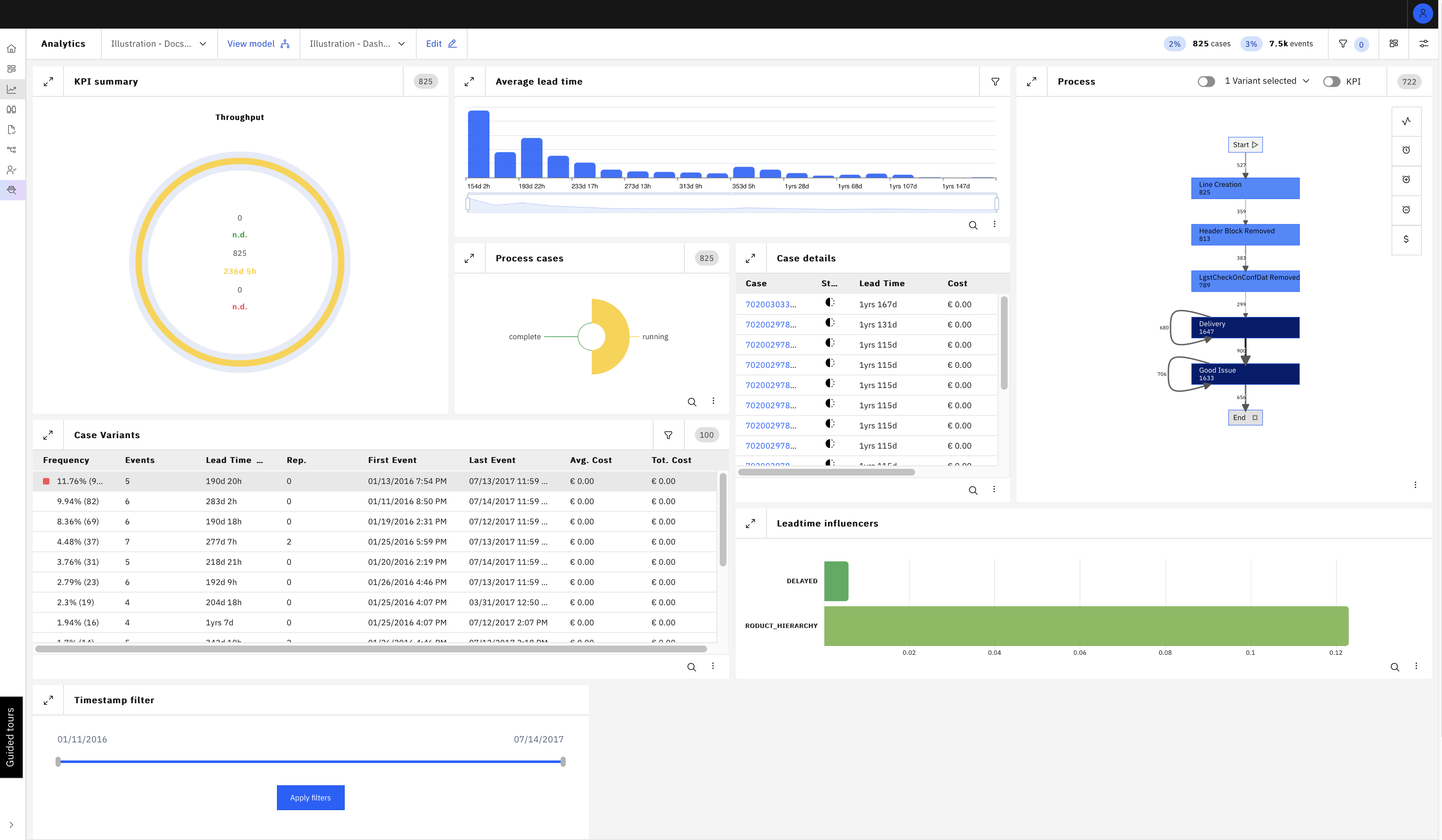The width and height of the screenshot is (1442, 840).
Task: Open case 702003033 from Case details
Action: coord(770,304)
